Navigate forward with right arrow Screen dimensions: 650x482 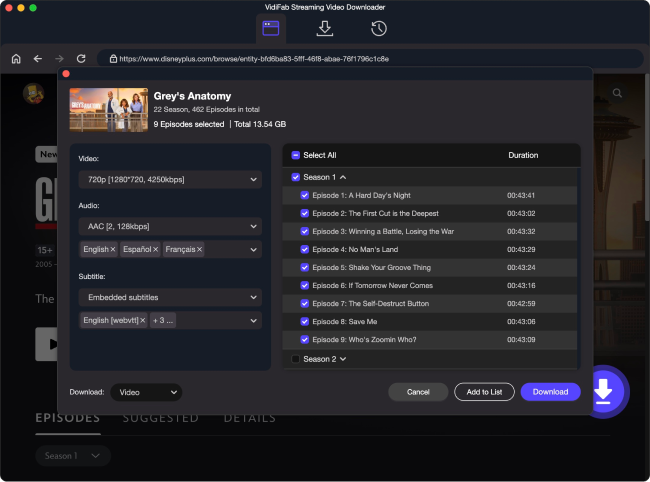(x=60, y=59)
